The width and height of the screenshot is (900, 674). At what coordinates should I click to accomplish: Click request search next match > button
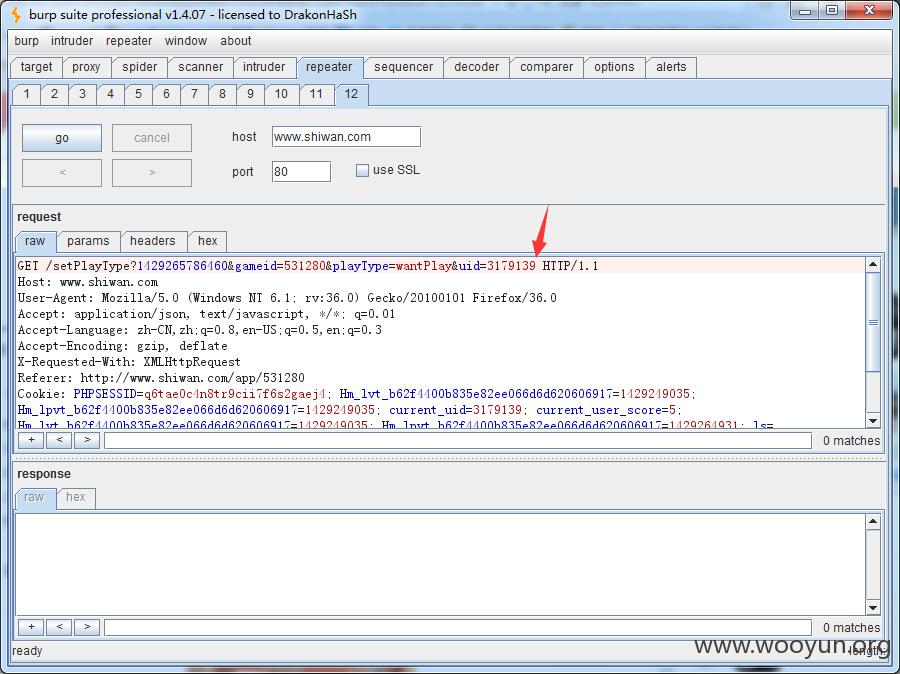coord(87,440)
